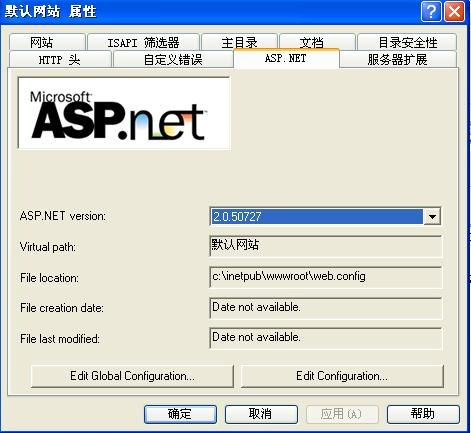Expand the ASP.NET version dropdown arrow
471x433 pixels.
[432, 217]
